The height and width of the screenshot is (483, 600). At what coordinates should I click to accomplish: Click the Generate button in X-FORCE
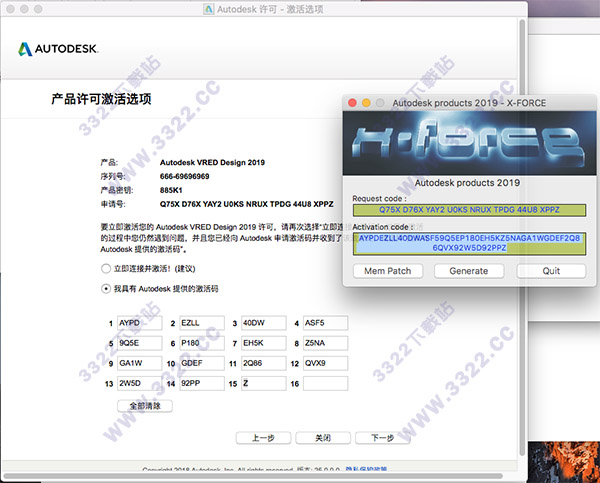coord(469,271)
